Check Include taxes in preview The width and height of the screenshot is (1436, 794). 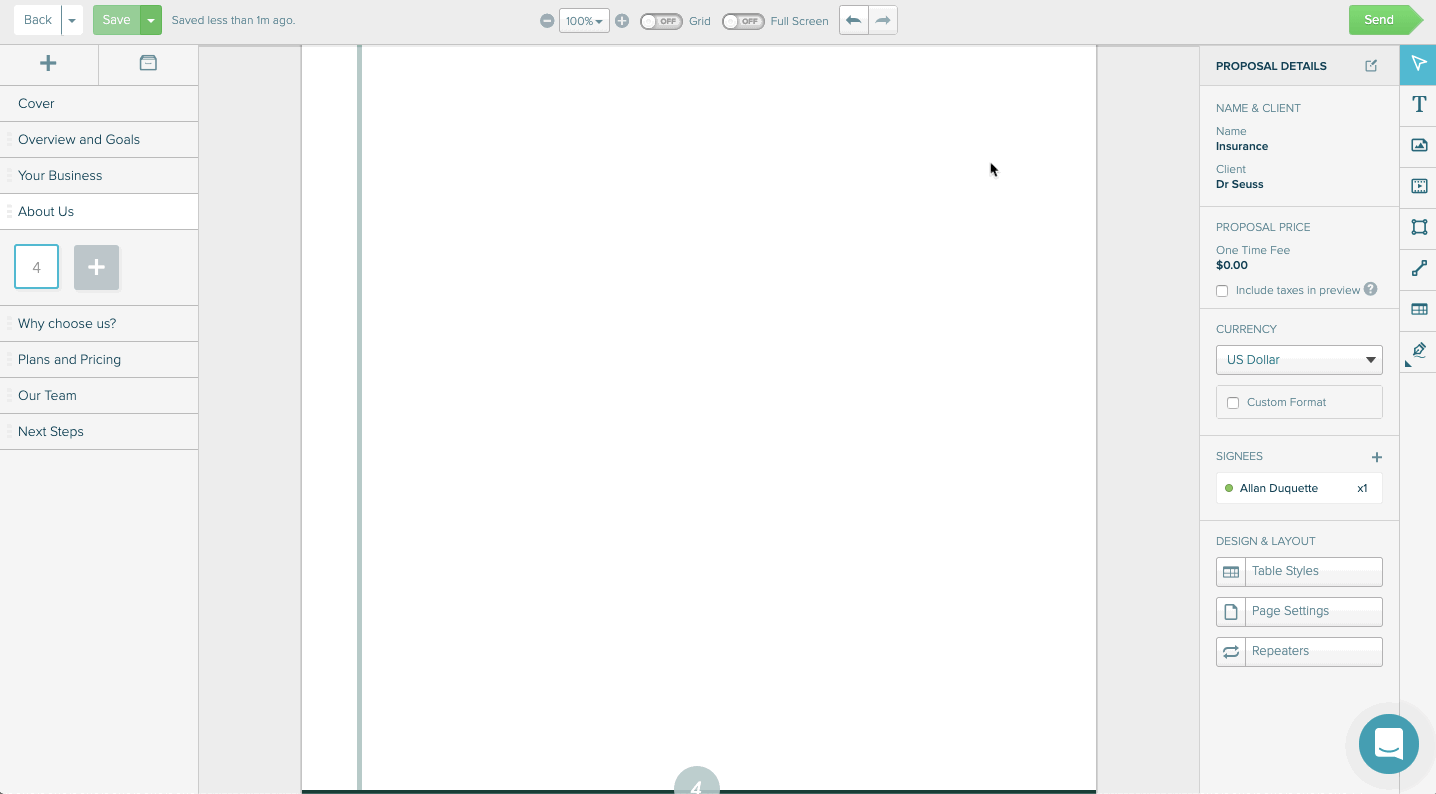point(1222,291)
